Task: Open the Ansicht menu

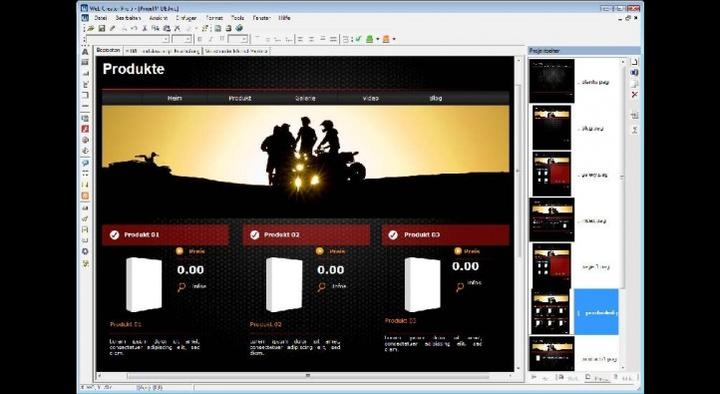Action: [158, 18]
